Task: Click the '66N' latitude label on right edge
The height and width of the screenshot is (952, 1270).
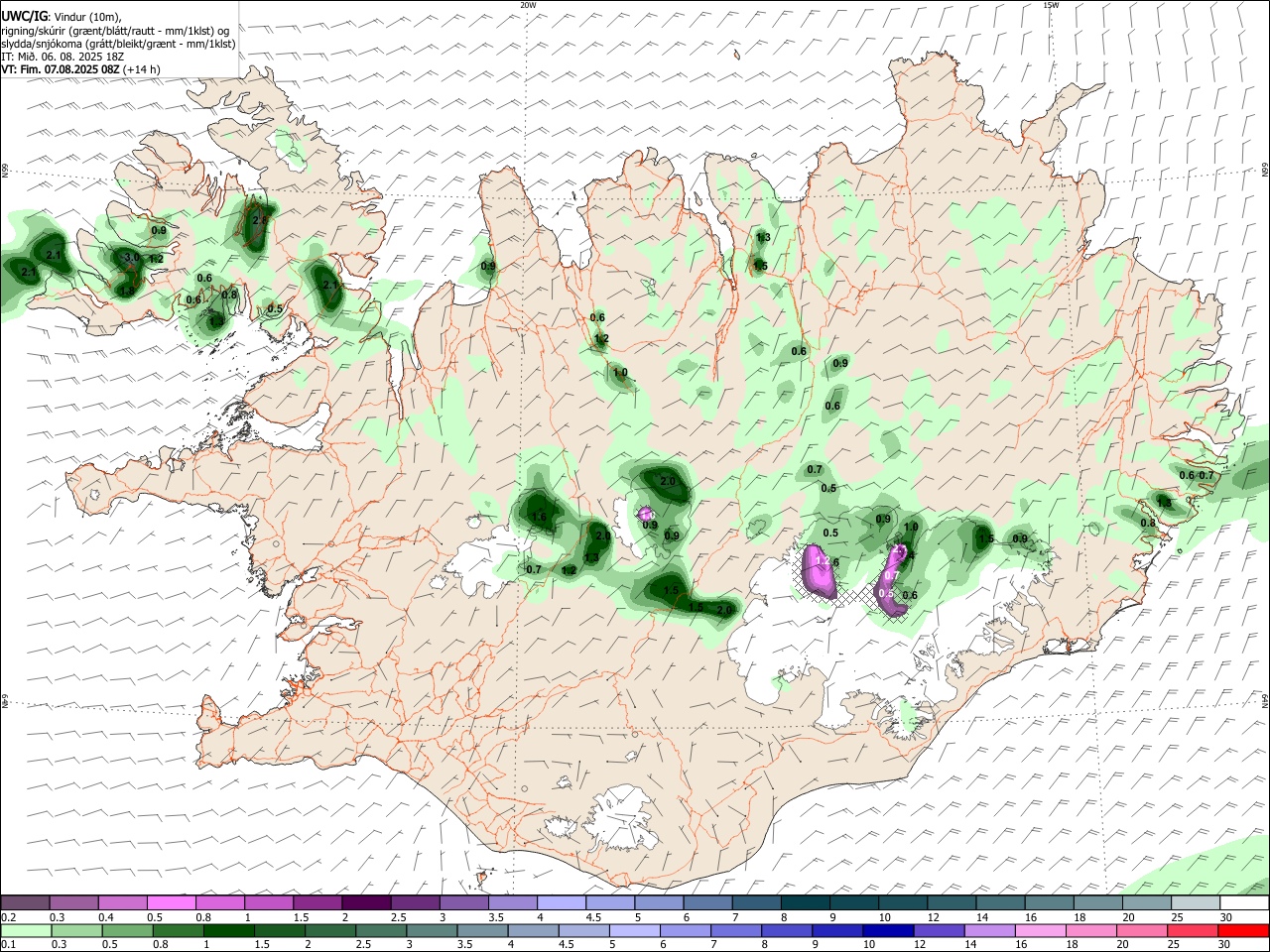Action: [1265, 171]
